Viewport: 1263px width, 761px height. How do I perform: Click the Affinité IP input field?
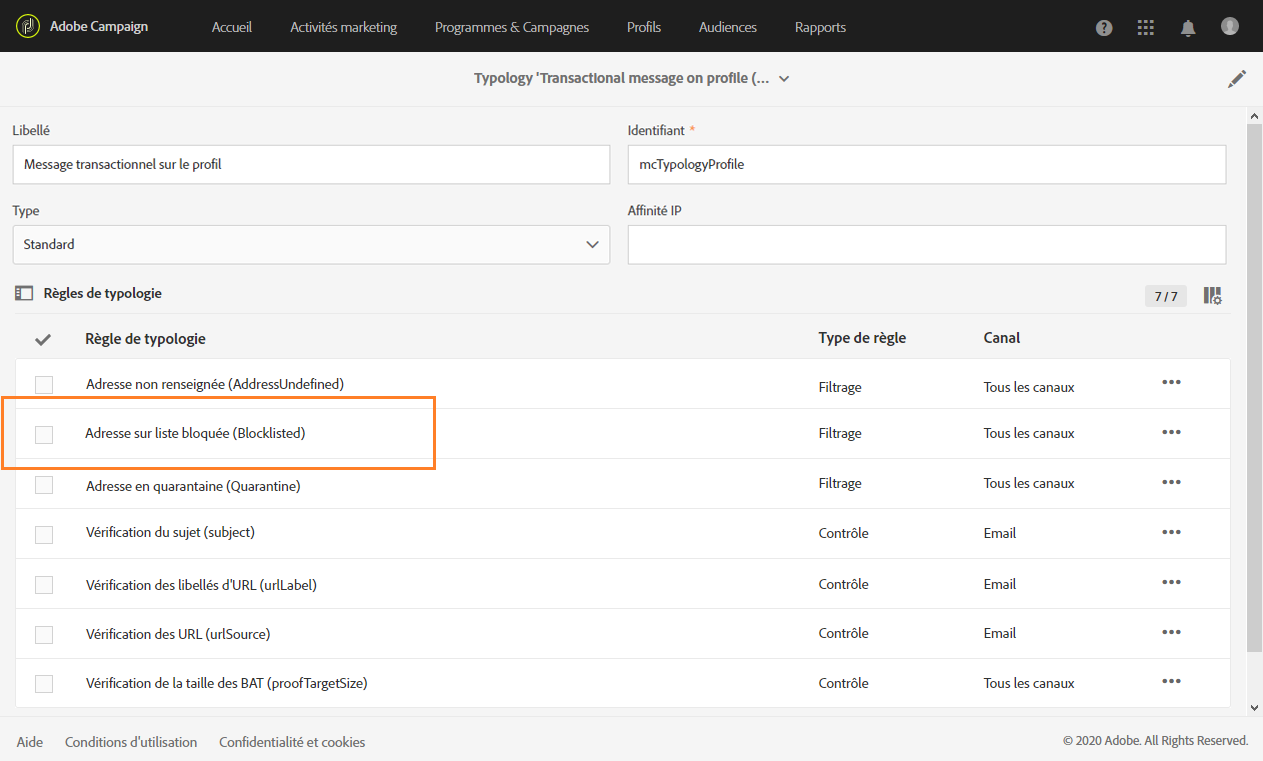[x=926, y=244]
